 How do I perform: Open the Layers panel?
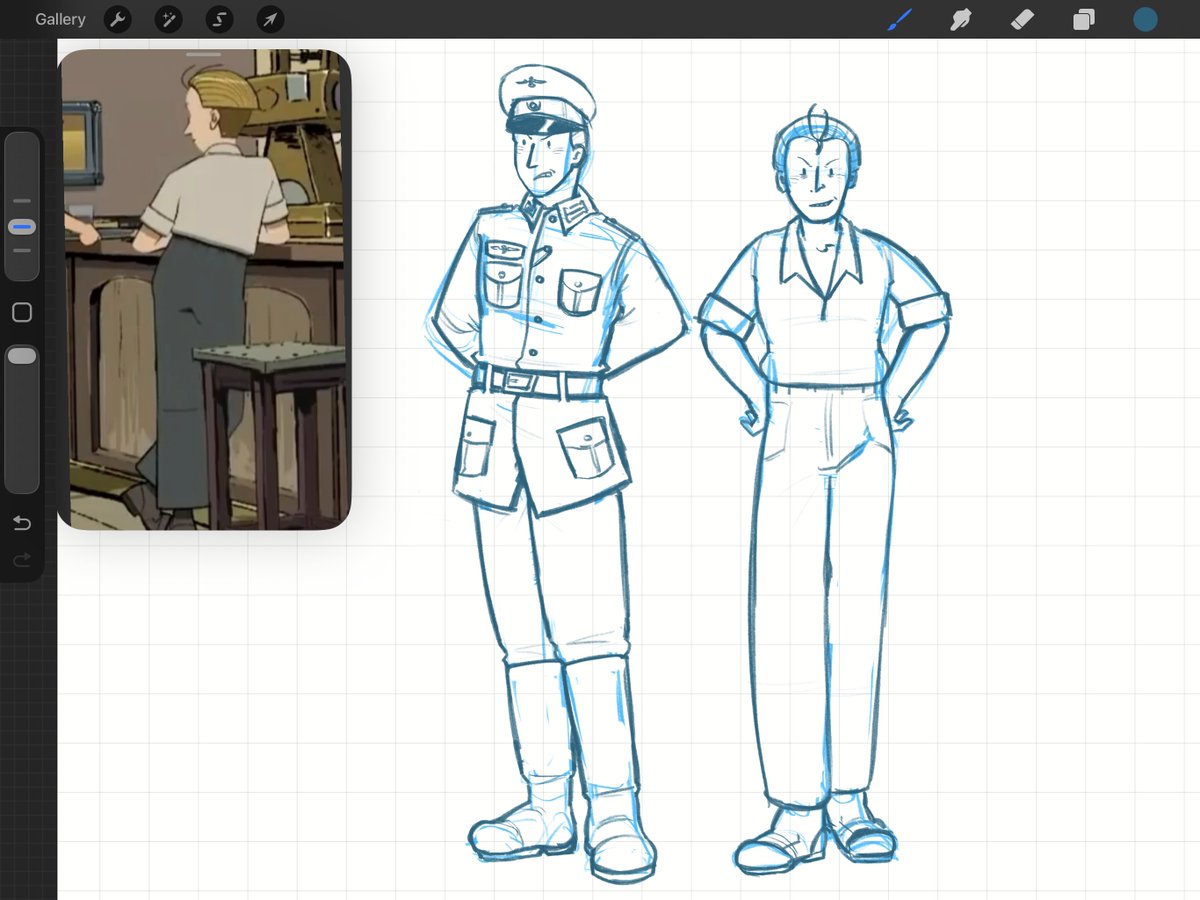1084,19
